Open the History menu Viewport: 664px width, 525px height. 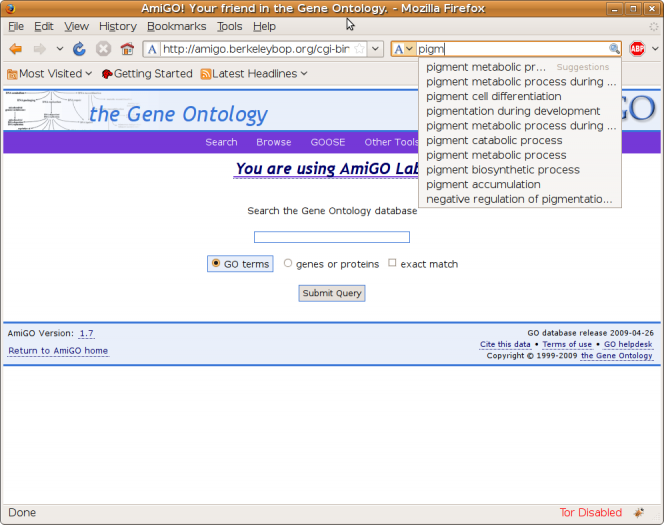point(118,26)
